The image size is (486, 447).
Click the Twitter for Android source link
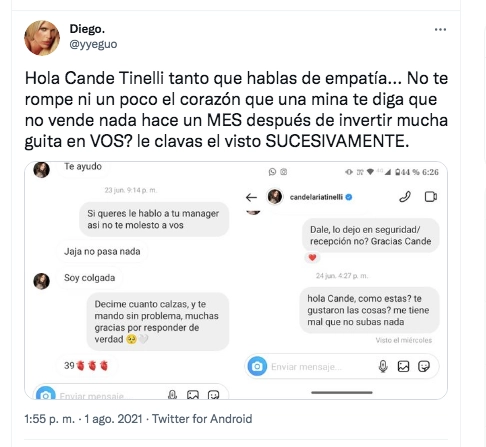tap(202, 419)
